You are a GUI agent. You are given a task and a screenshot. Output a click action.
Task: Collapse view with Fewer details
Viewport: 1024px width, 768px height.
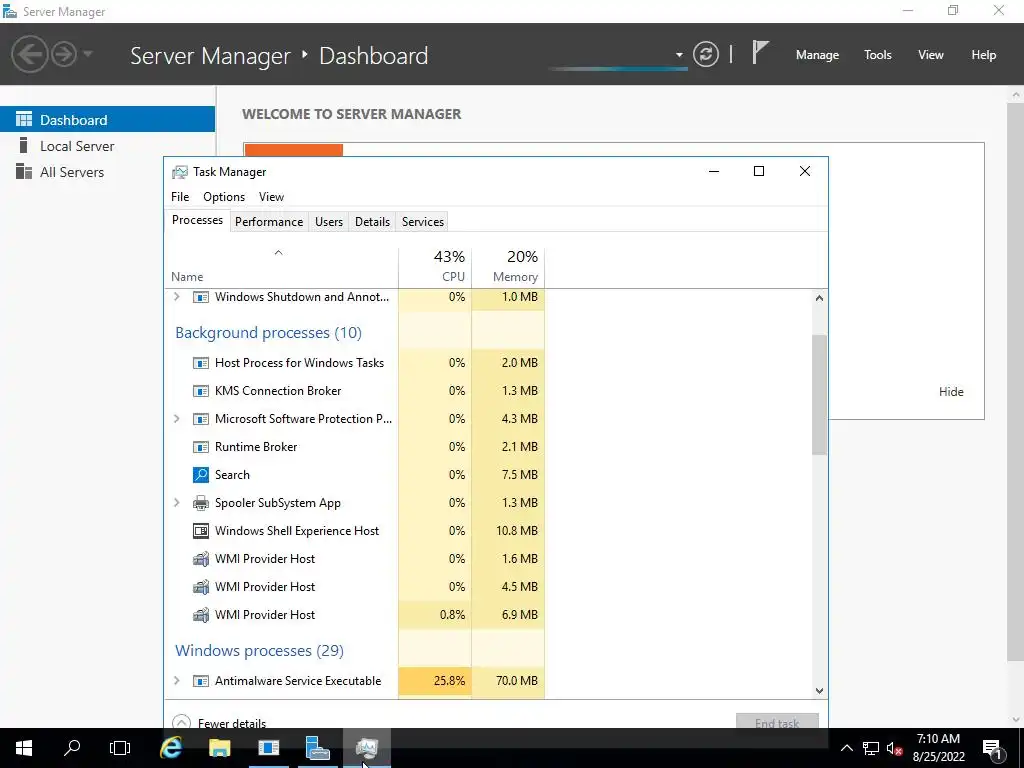pyautogui.click(x=219, y=723)
